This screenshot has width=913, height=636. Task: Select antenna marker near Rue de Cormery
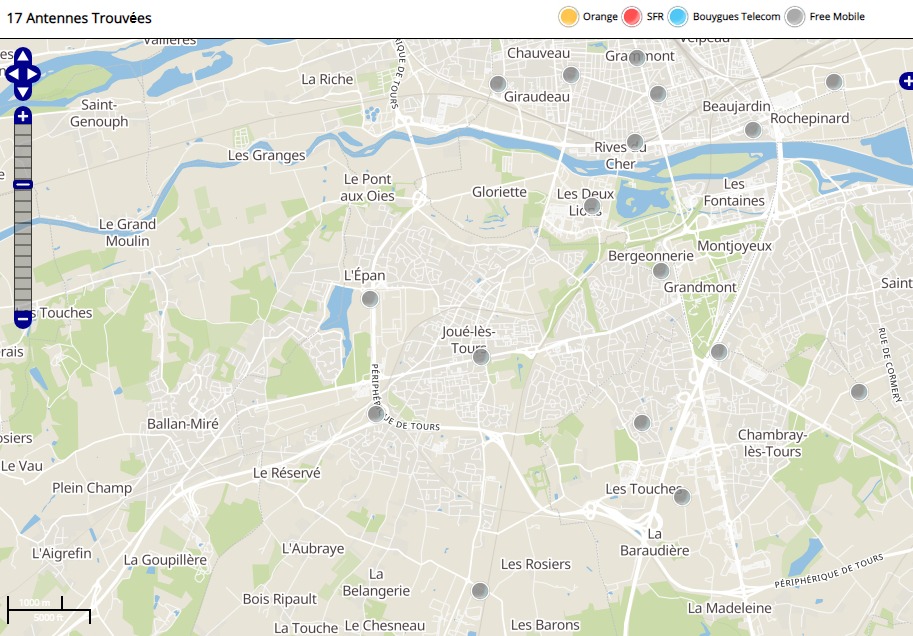(859, 391)
